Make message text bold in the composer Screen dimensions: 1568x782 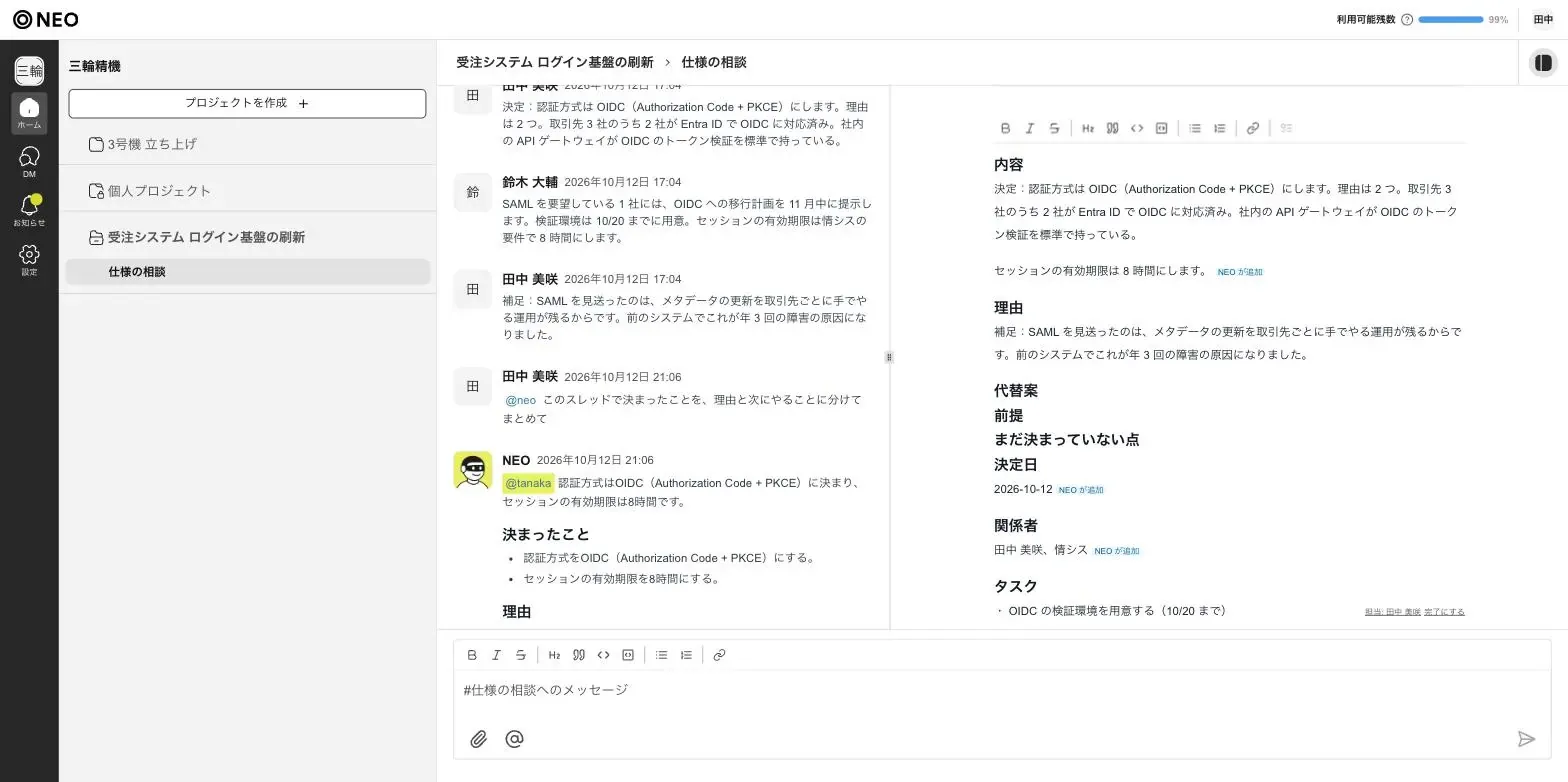(472, 655)
